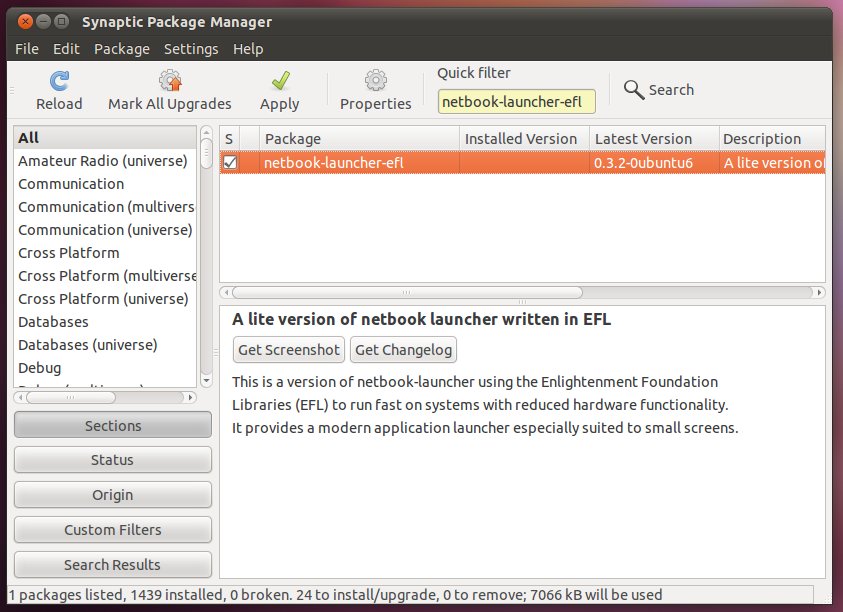Open the Origin view

(112, 494)
